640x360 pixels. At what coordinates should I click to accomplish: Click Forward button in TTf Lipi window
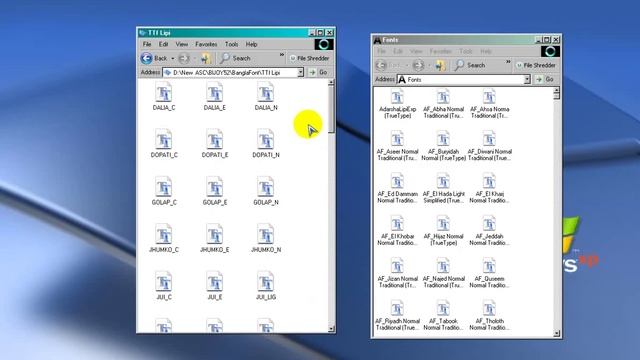(x=184, y=58)
